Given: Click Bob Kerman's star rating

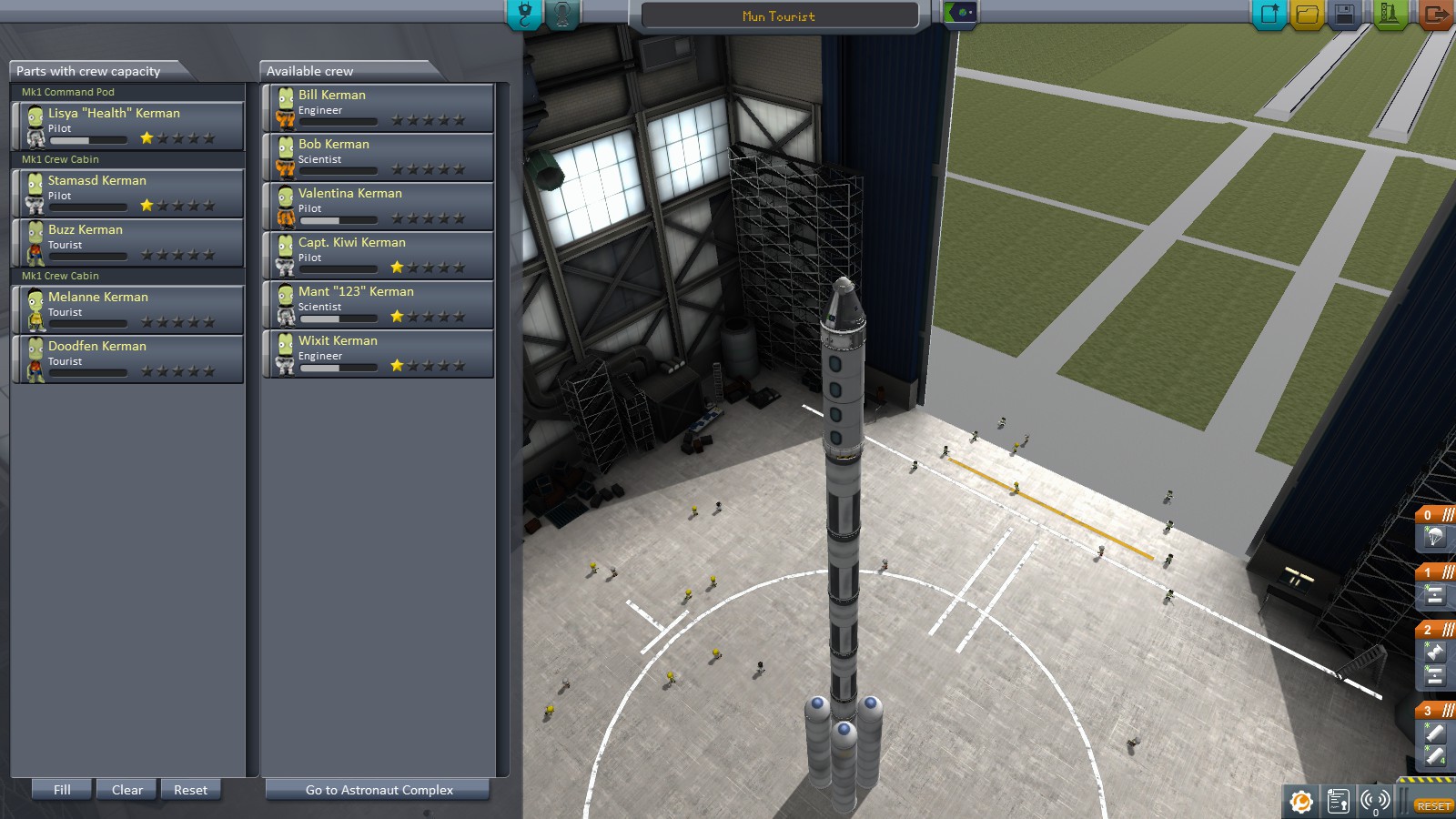Looking at the screenshot, I should click(428, 169).
